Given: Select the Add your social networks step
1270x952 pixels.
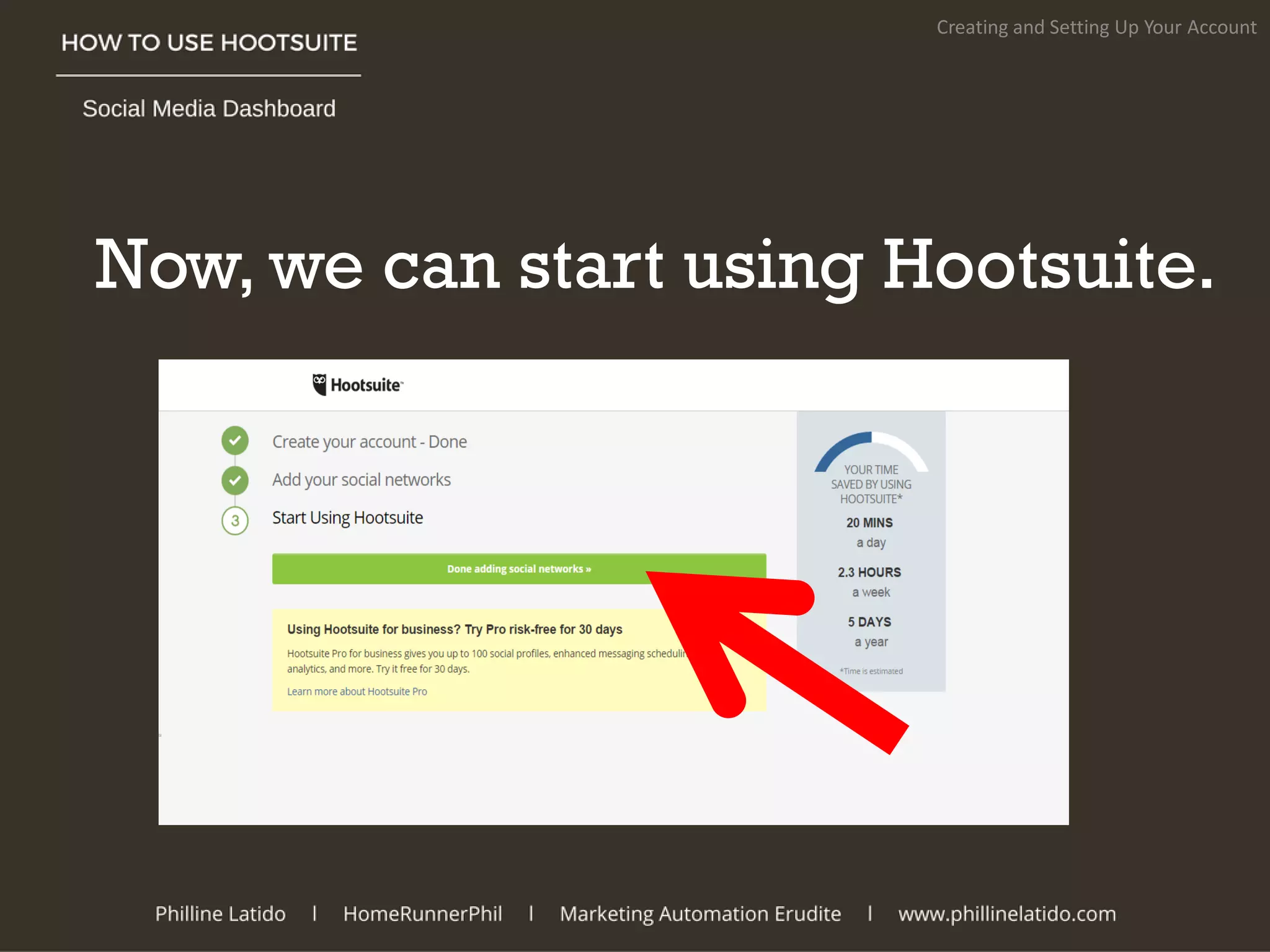Looking at the screenshot, I should [x=362, y=480].
